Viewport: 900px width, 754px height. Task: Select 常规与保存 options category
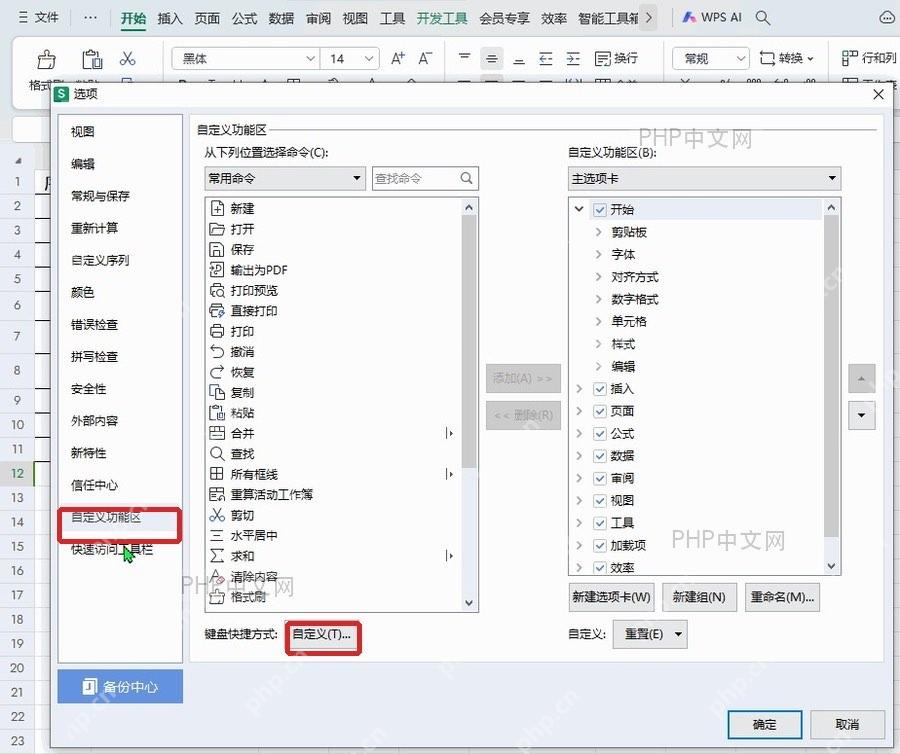(100, 196)
